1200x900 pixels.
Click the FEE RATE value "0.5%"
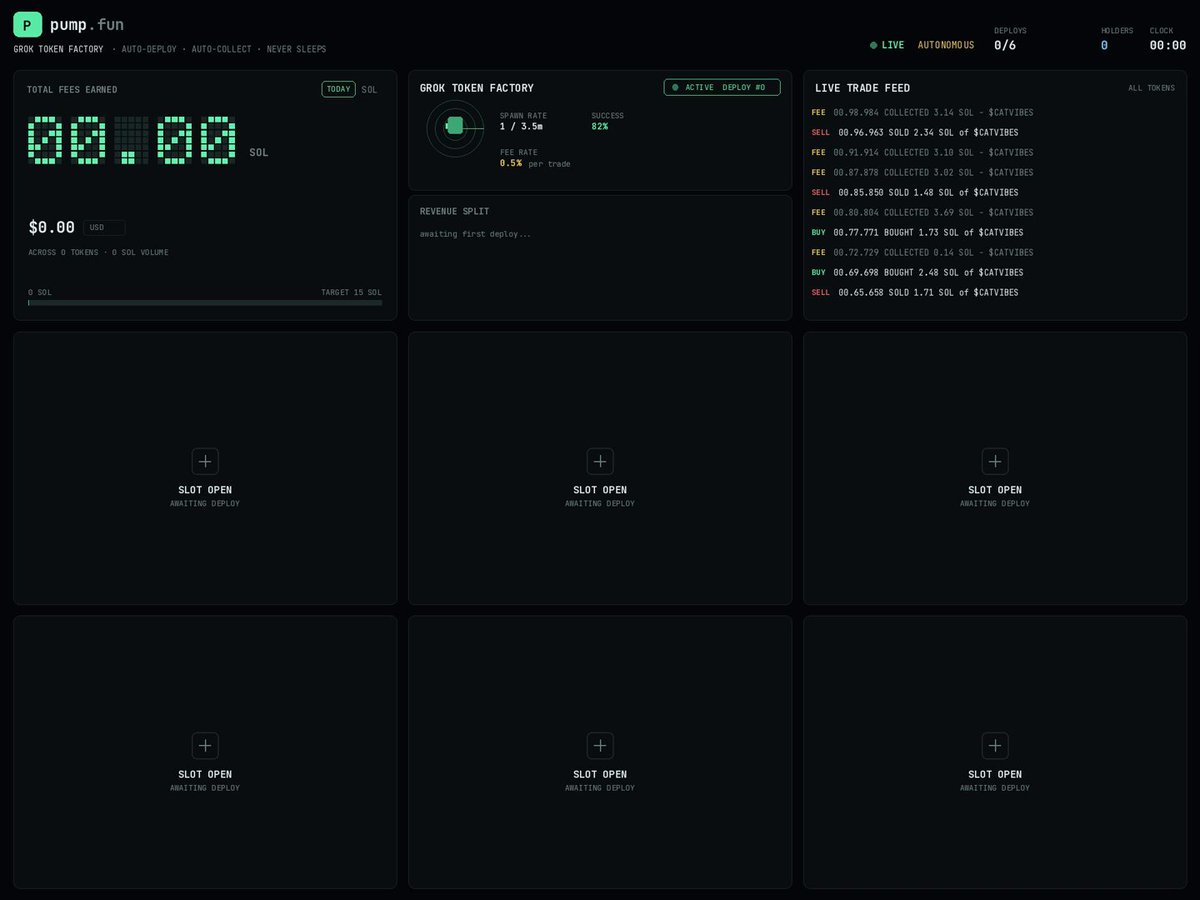[x=511, y=163]
